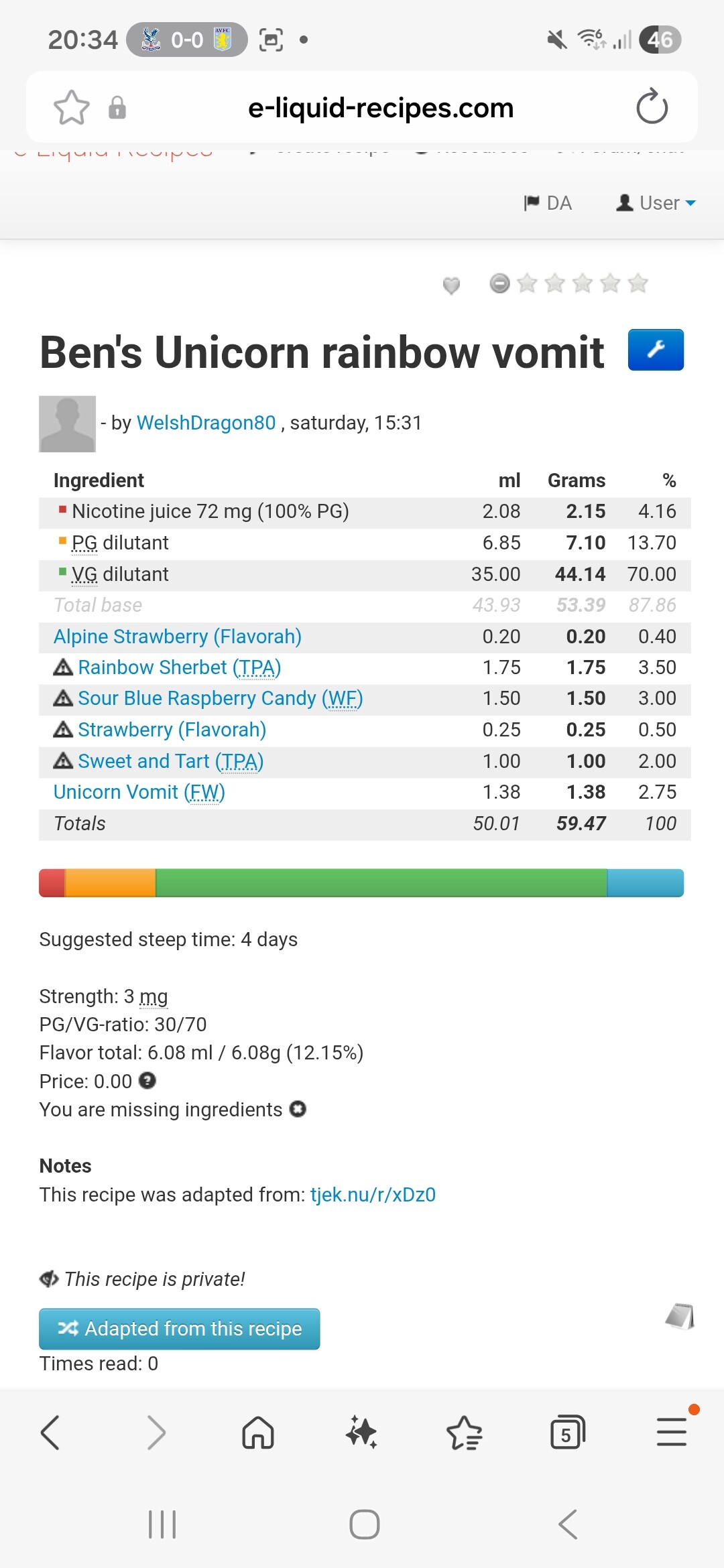Open the browser AI sparkle icon
The height and width of the screenshot is (1568, 724).
click(x=361, y=1433)
